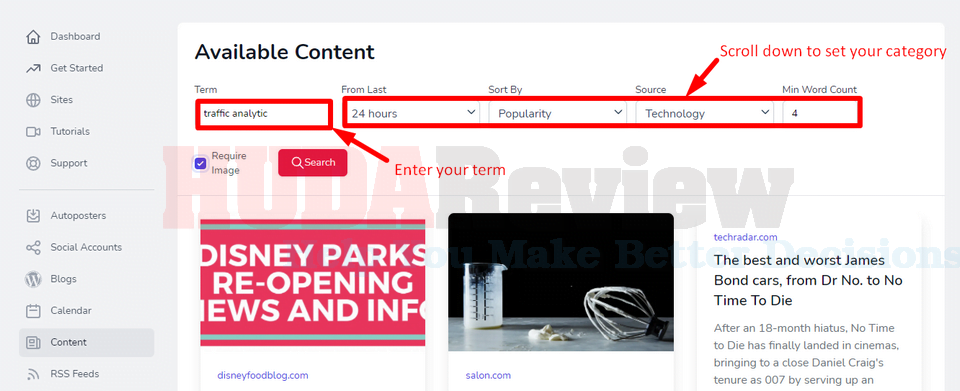Follow the salon.com source link
Viewport: 960px width, 391px height.
pos(488,375)
